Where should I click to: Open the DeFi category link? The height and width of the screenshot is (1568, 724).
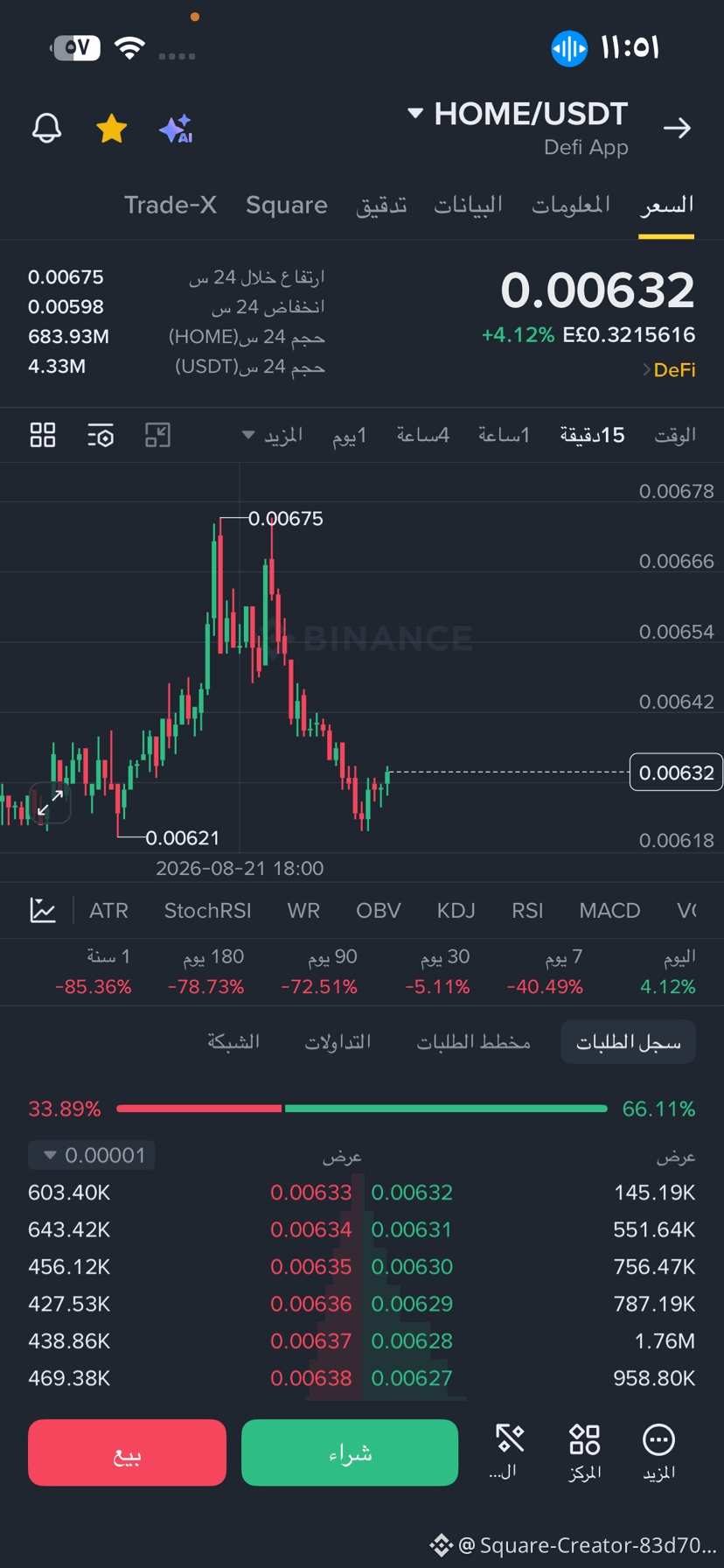[670, 370]
